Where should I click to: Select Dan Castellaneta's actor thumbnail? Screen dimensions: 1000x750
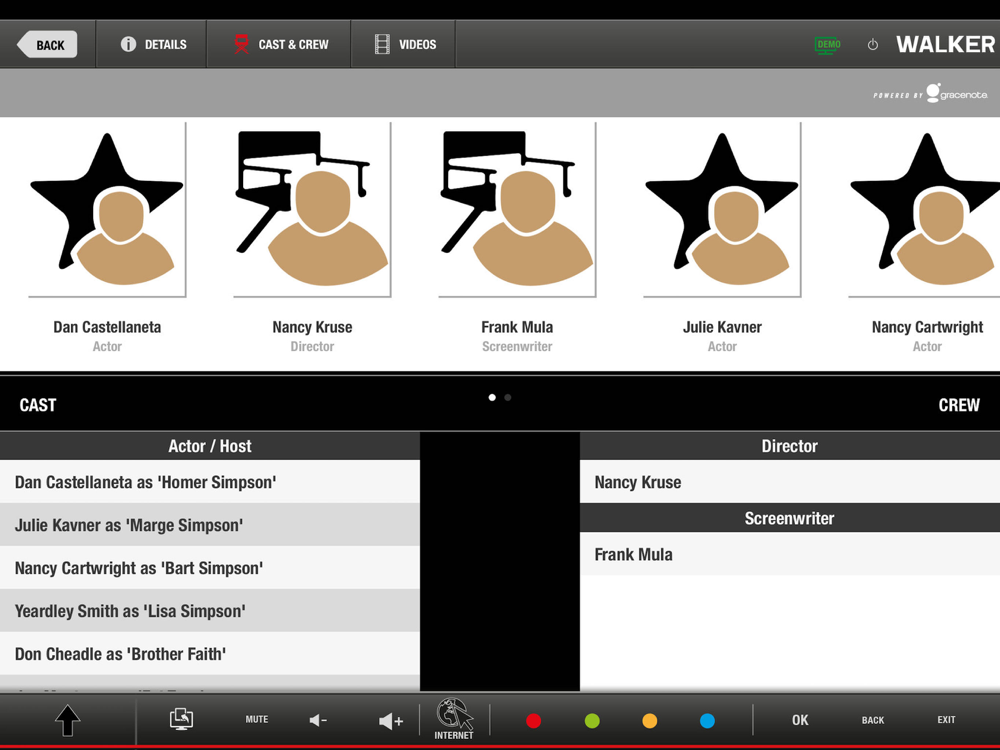[107, 210]
